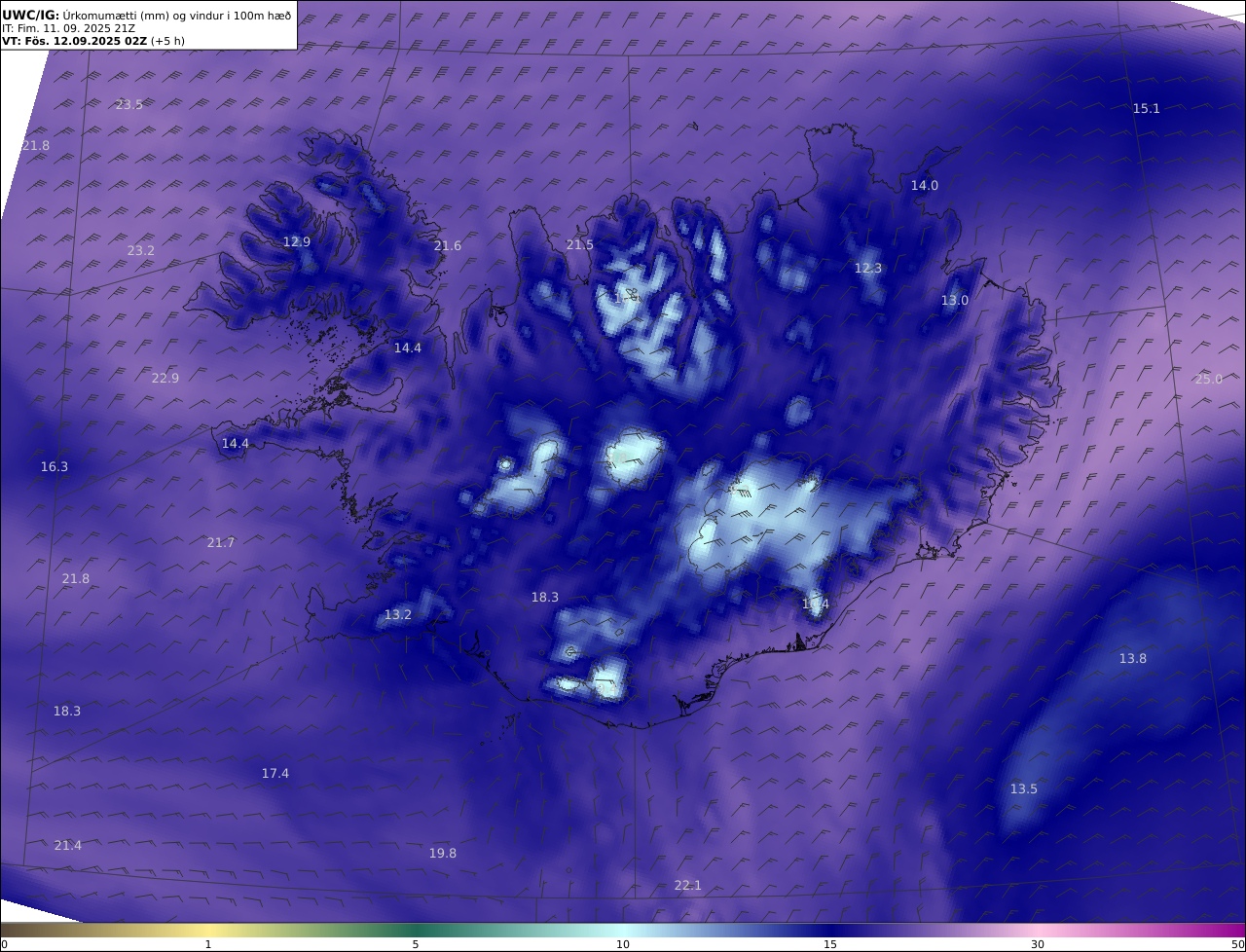Click the value label 22.1 on the map
The width and height of the screenshot is (1246, 952).
(688, 885)
